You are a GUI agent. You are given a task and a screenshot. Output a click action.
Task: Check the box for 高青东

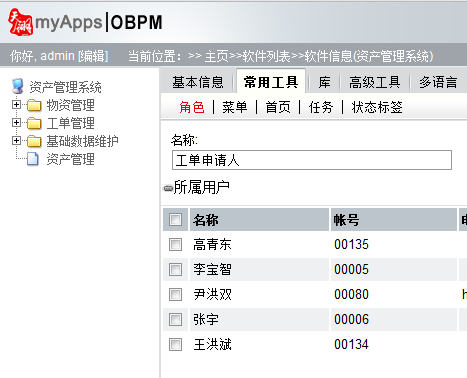tap(175, 245)
